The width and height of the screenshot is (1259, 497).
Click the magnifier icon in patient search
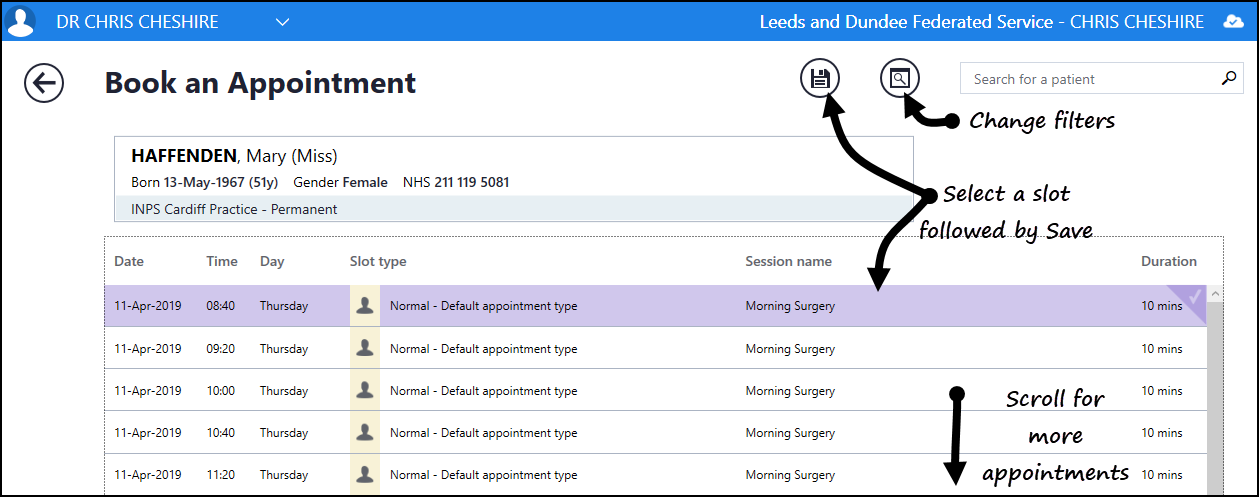coord(1229,79)
